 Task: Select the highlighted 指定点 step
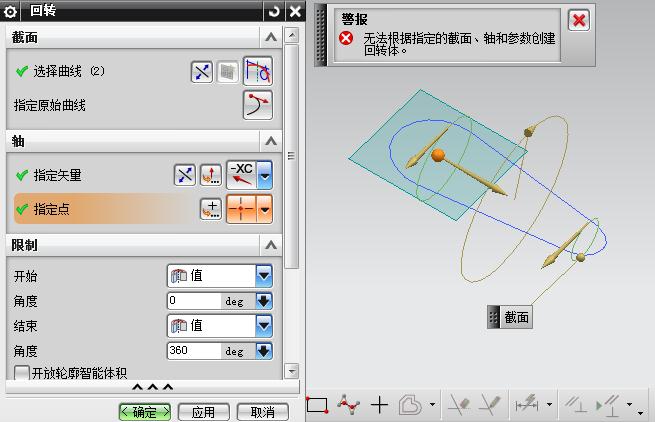coord(105,209)
